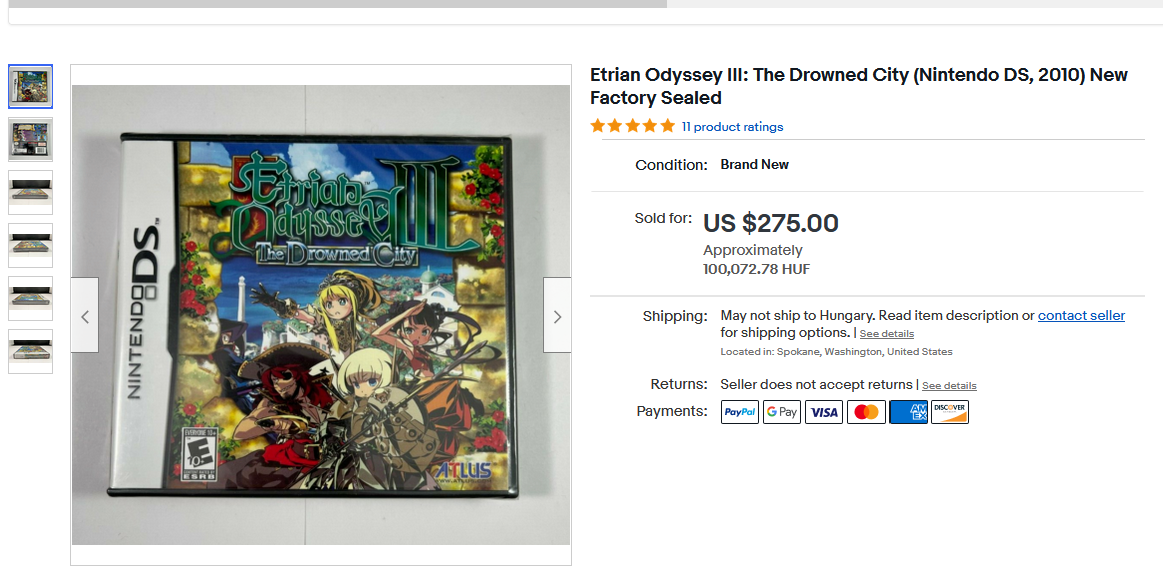Click the main Etrian Odyssey product photo
Image resolution: width=1163 pixels, height=579 pixels.
click(320, 315)
